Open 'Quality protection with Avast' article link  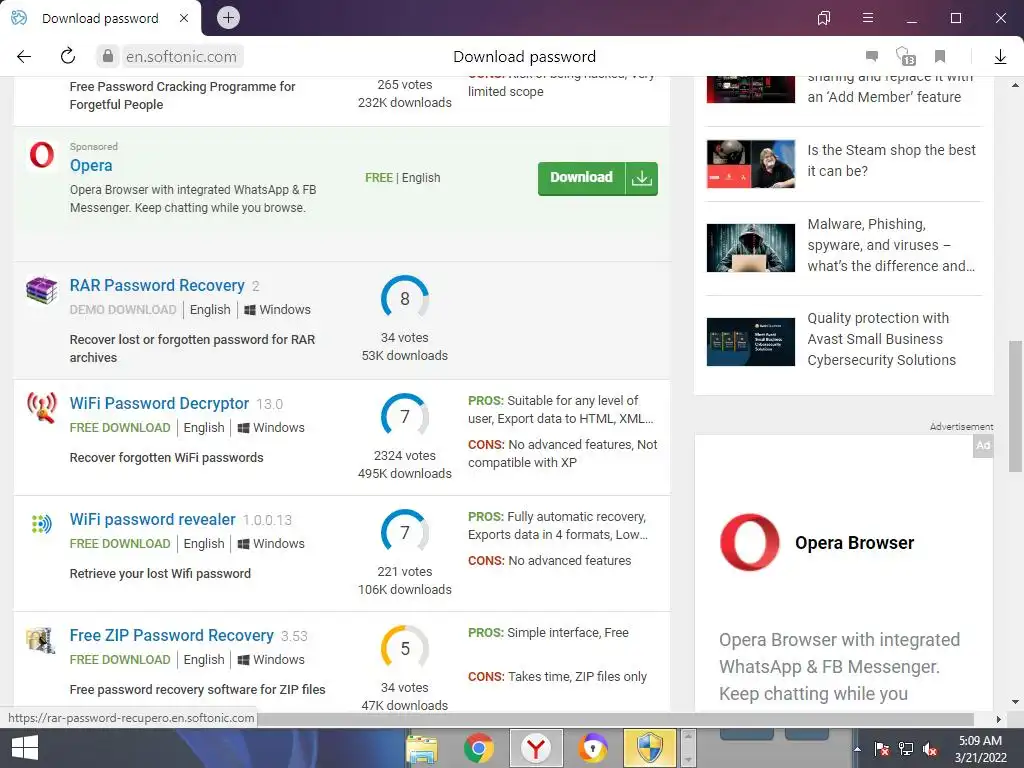pos(881,339)
